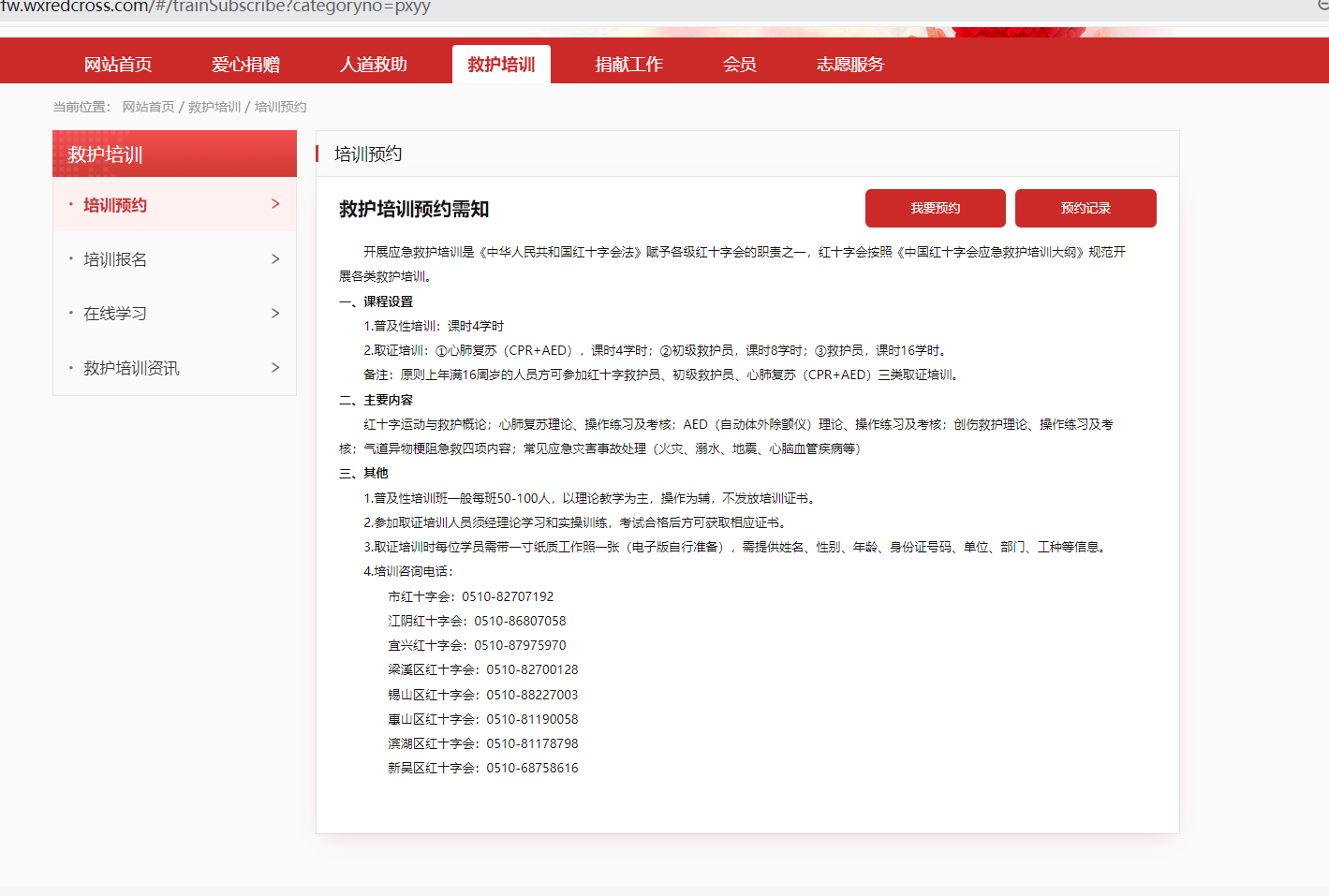1329x896 pixels.
Task: Open 志愿服务 from the top navigation
Action: tap(849, 65)
